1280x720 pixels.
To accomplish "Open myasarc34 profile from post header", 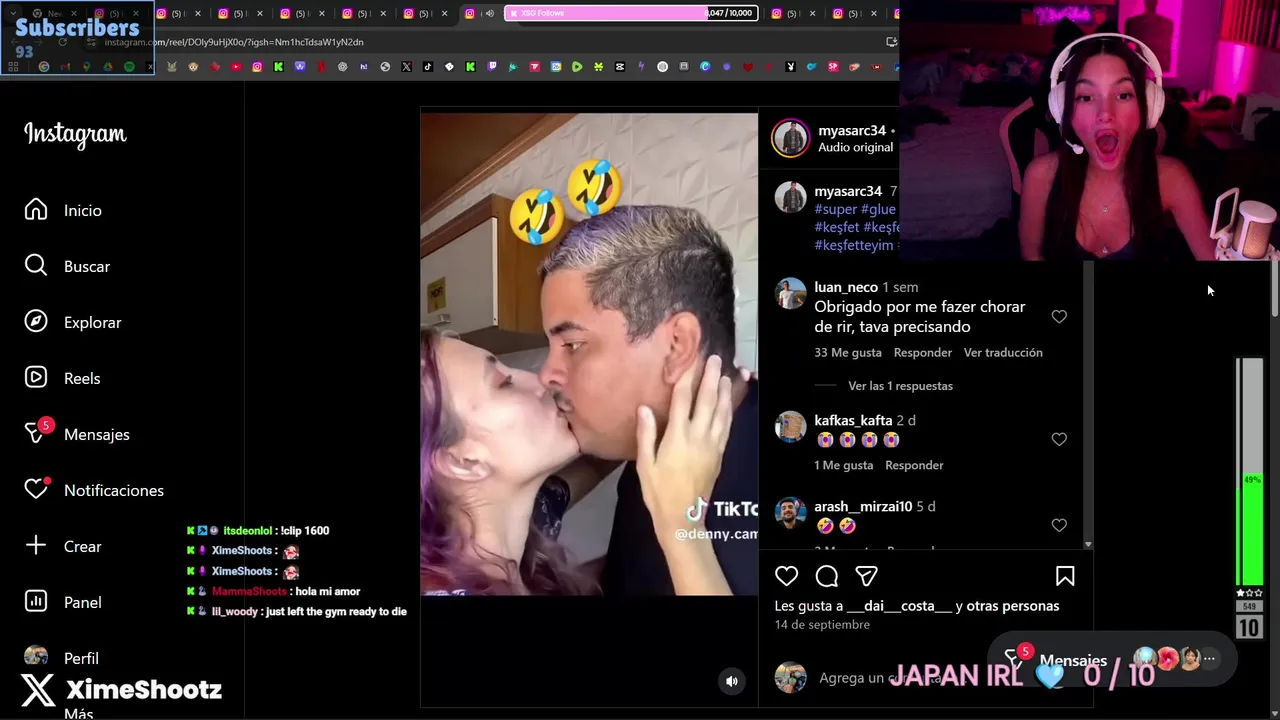I will pos(852,131).
